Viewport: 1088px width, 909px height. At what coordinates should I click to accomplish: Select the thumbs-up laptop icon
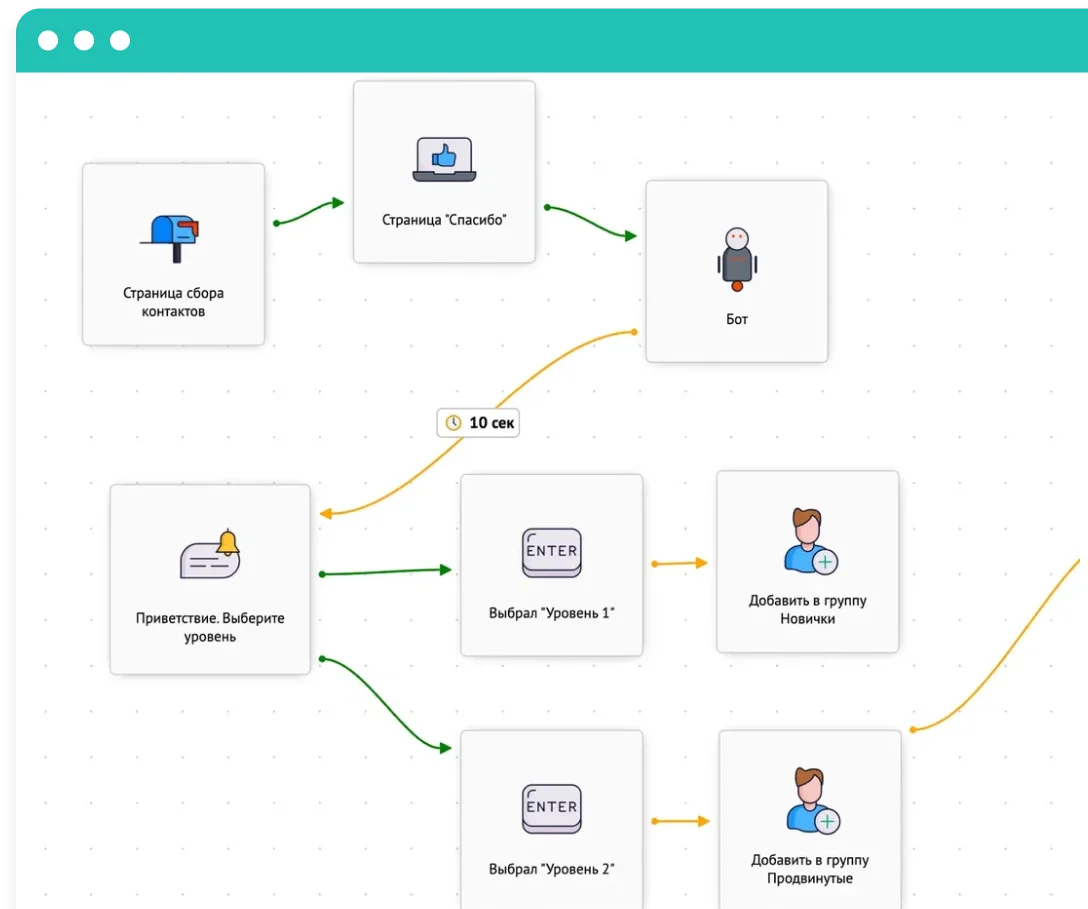click(444, 160)
